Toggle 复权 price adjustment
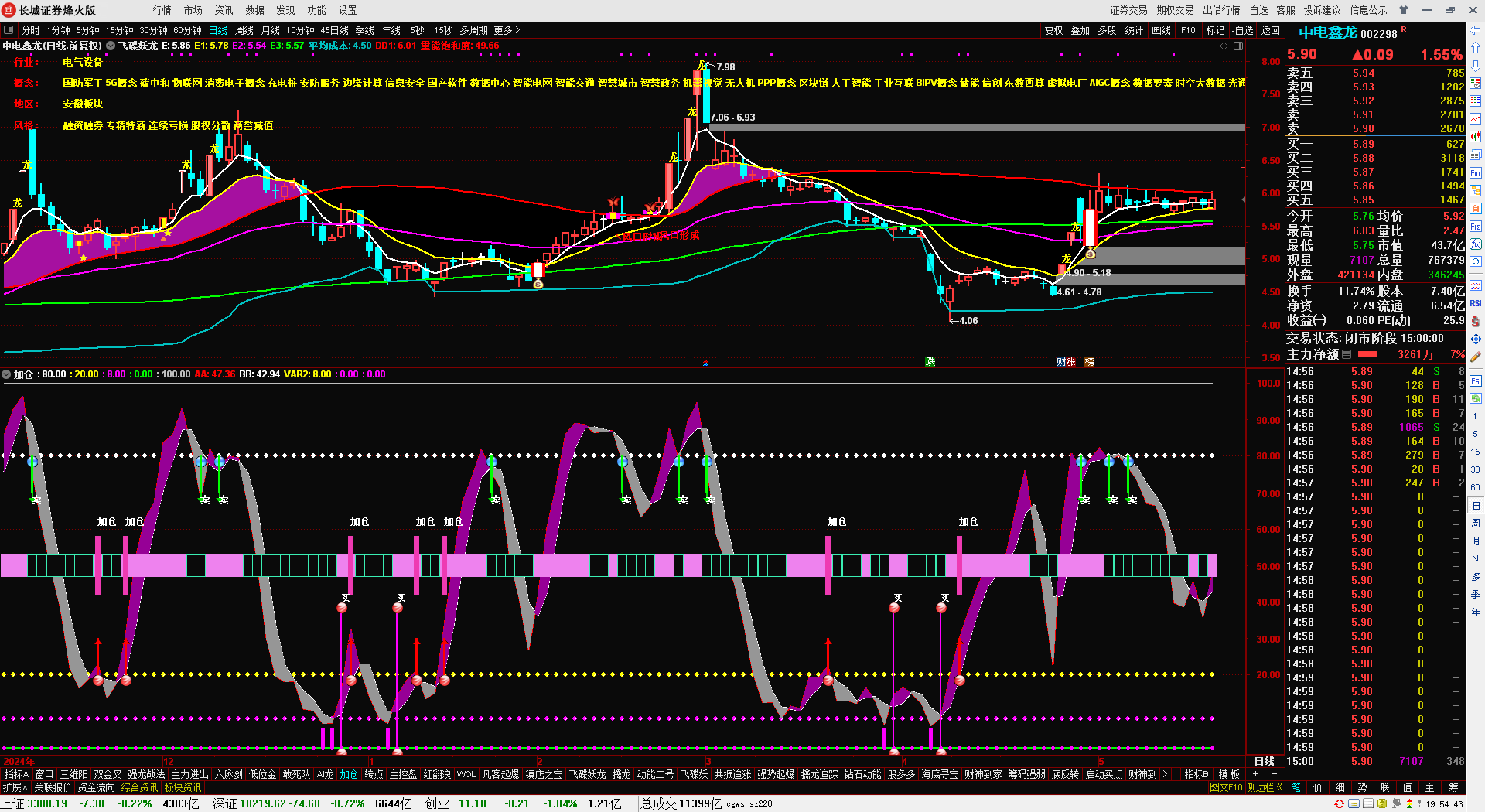Image resolution: width=1485 pixels, height=812 pixels. (x=1054, y=30)
